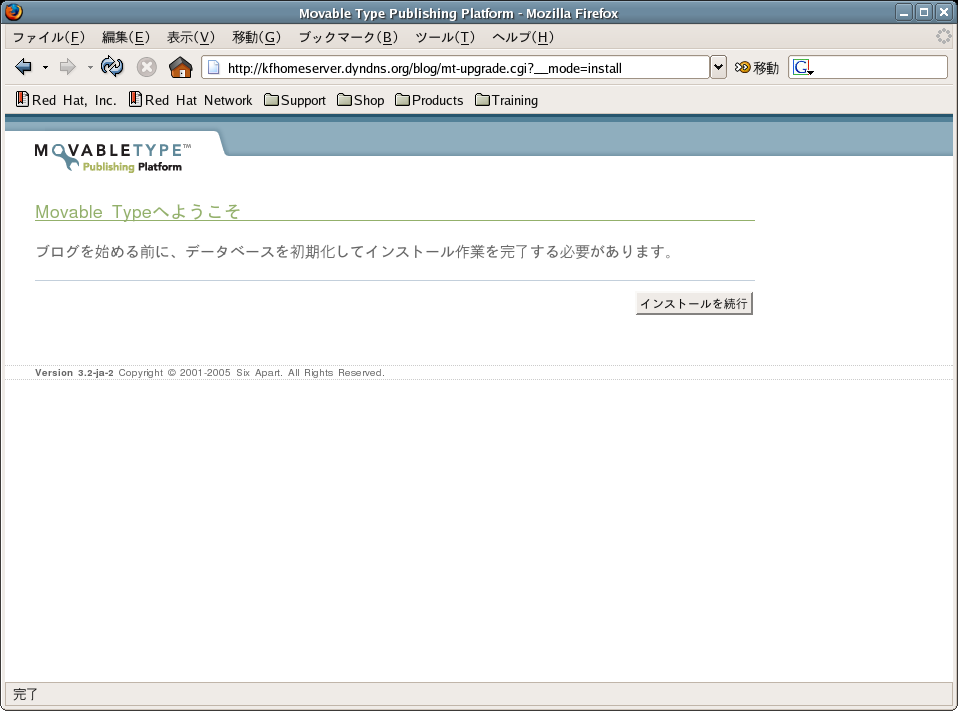The width and height of the screenshot is (958, 711).
Task: Expand the Support bookmarks folder
Action: tap(295, 100)
